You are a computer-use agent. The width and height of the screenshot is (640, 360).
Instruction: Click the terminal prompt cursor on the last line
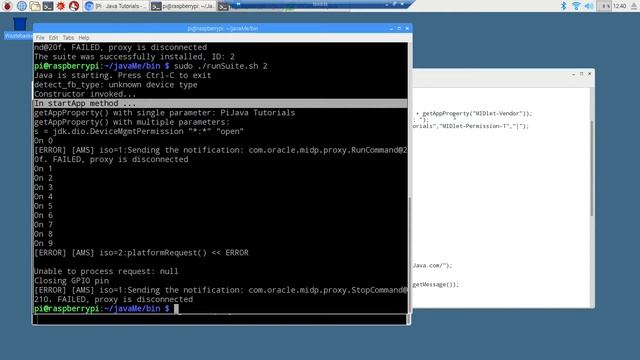coord(176,309)
